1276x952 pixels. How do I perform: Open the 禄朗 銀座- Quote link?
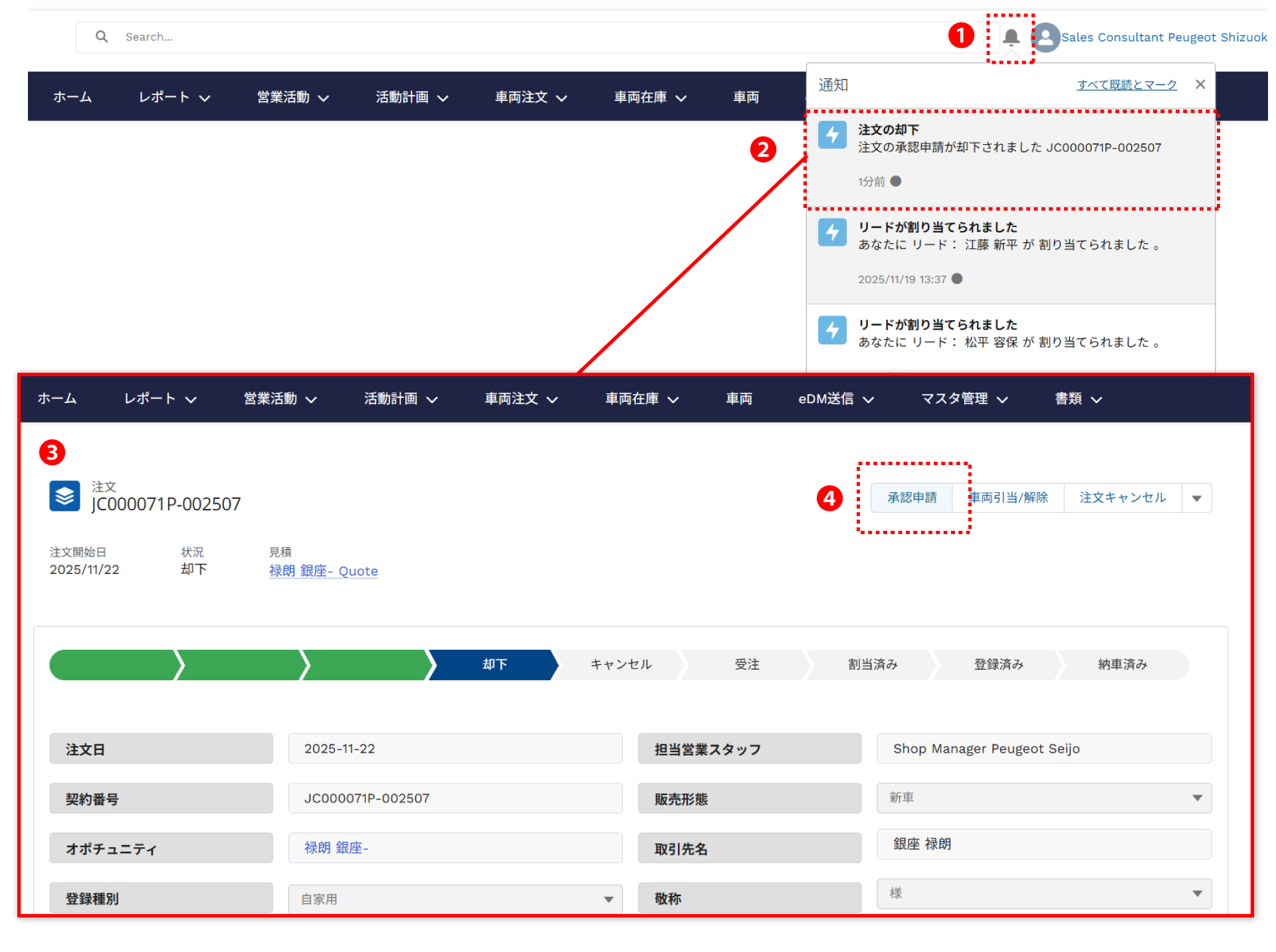point(323,571)
